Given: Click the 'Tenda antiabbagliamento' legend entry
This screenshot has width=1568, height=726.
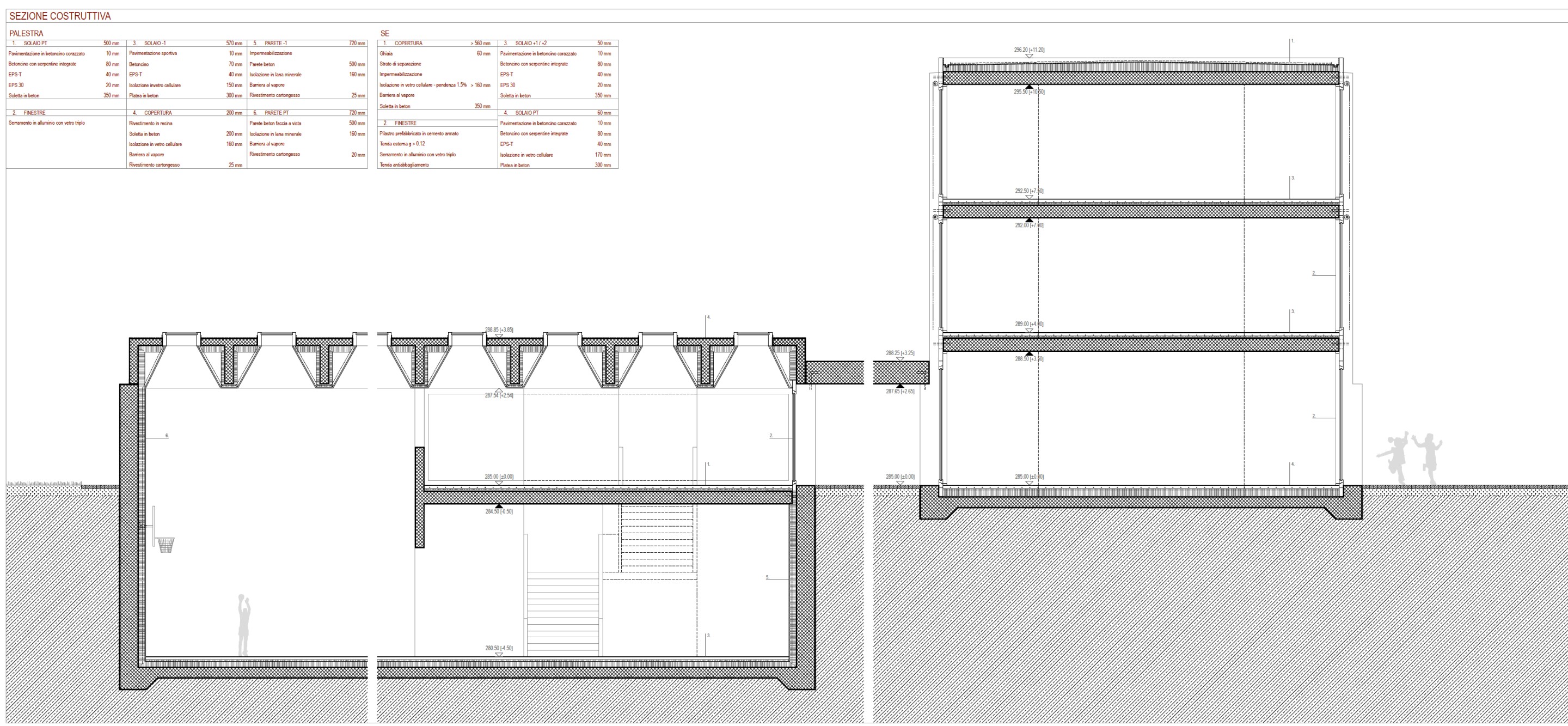Looking at the screenshot, I should [404, 165].
